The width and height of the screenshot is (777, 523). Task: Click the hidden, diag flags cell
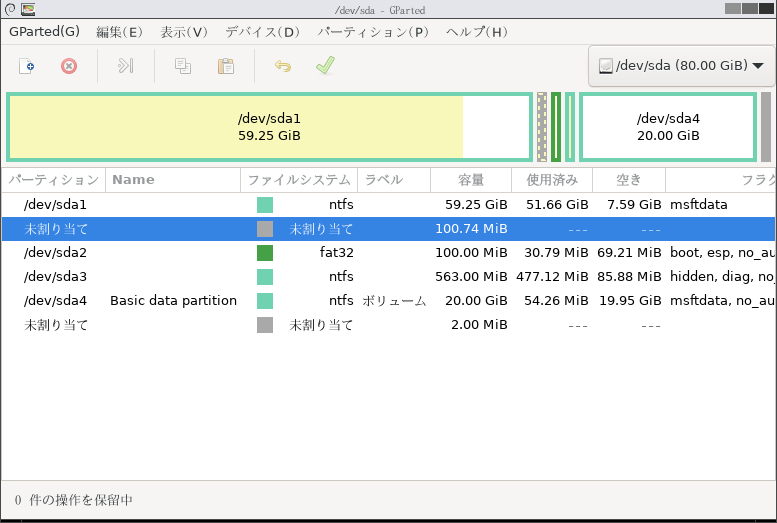pyautogui.click(x=722, y=277)
